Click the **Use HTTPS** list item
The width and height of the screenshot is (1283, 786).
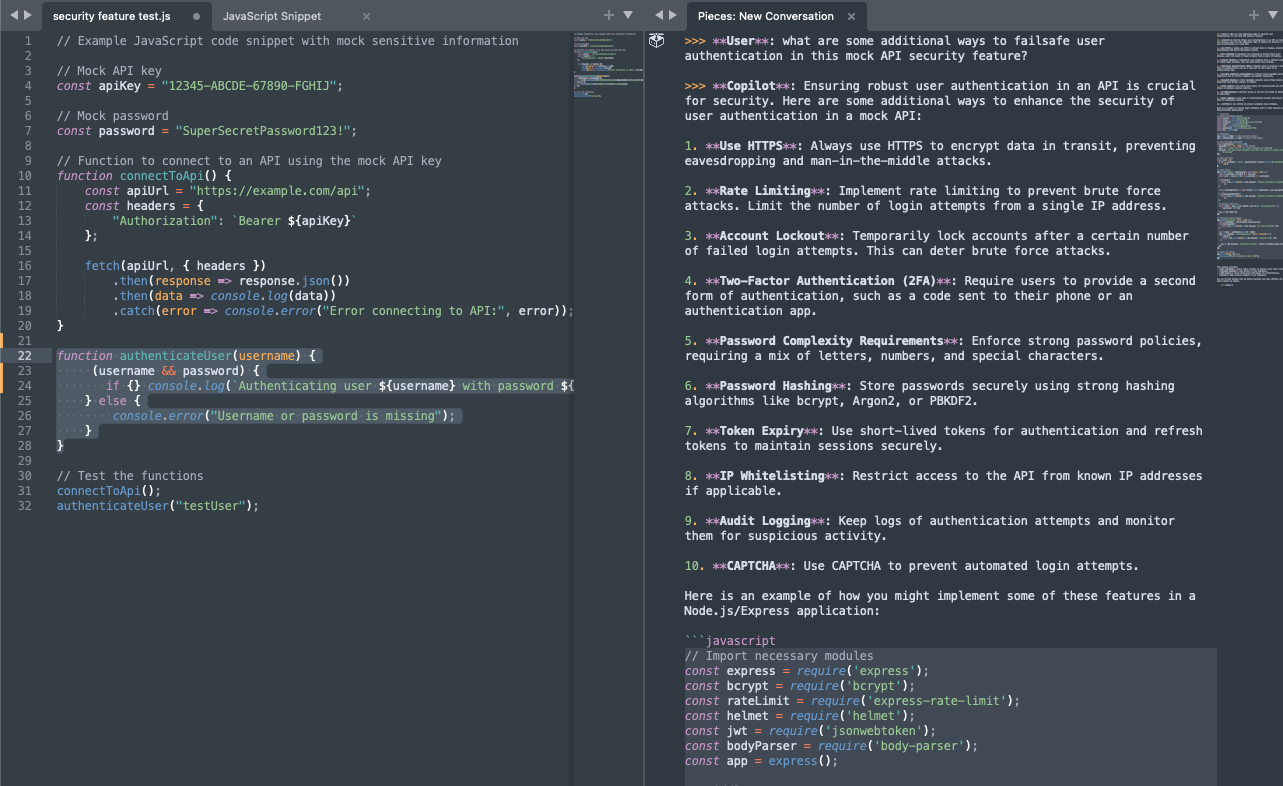[x=940, y=153]
